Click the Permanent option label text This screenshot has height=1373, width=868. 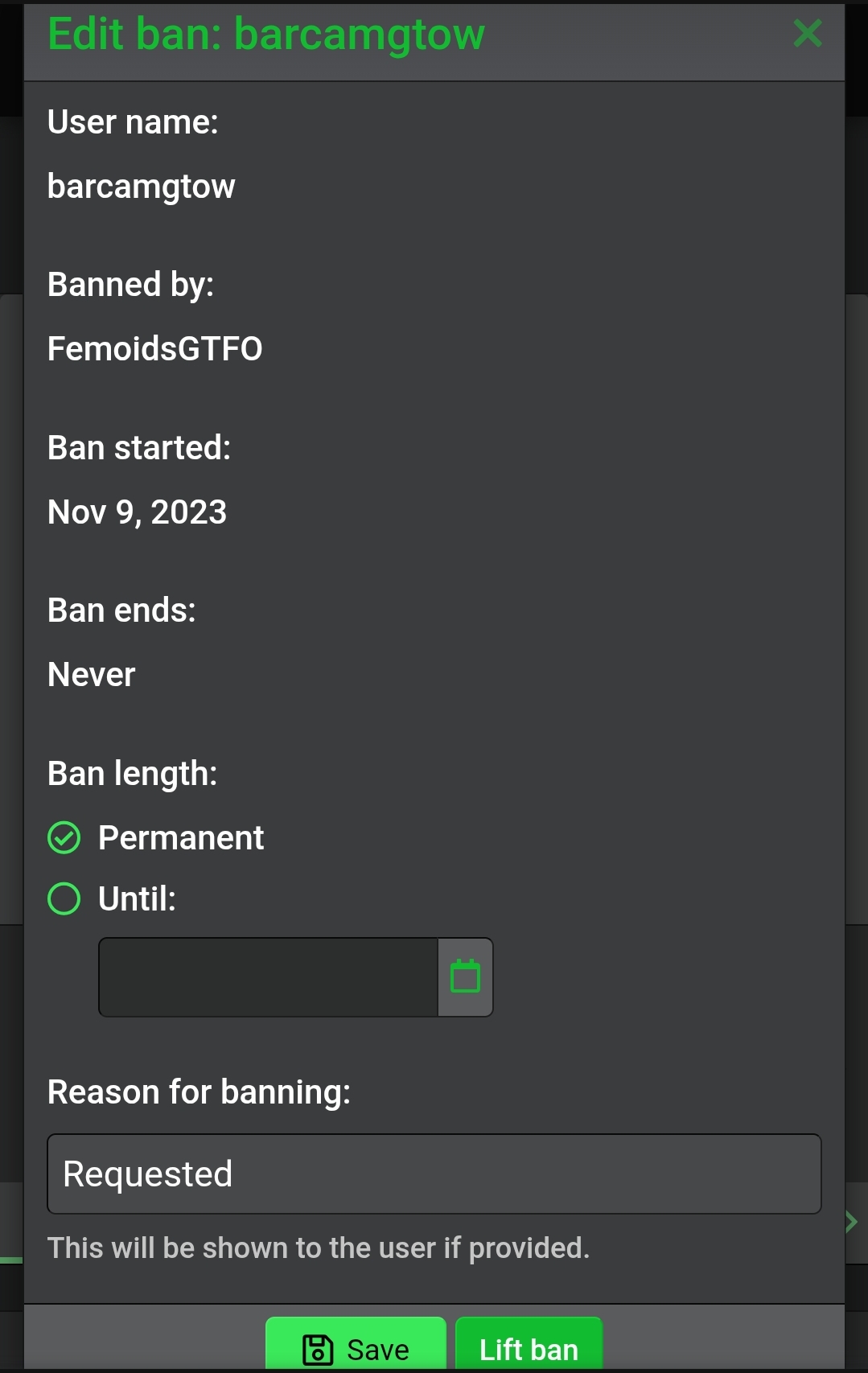click(180, 837)
